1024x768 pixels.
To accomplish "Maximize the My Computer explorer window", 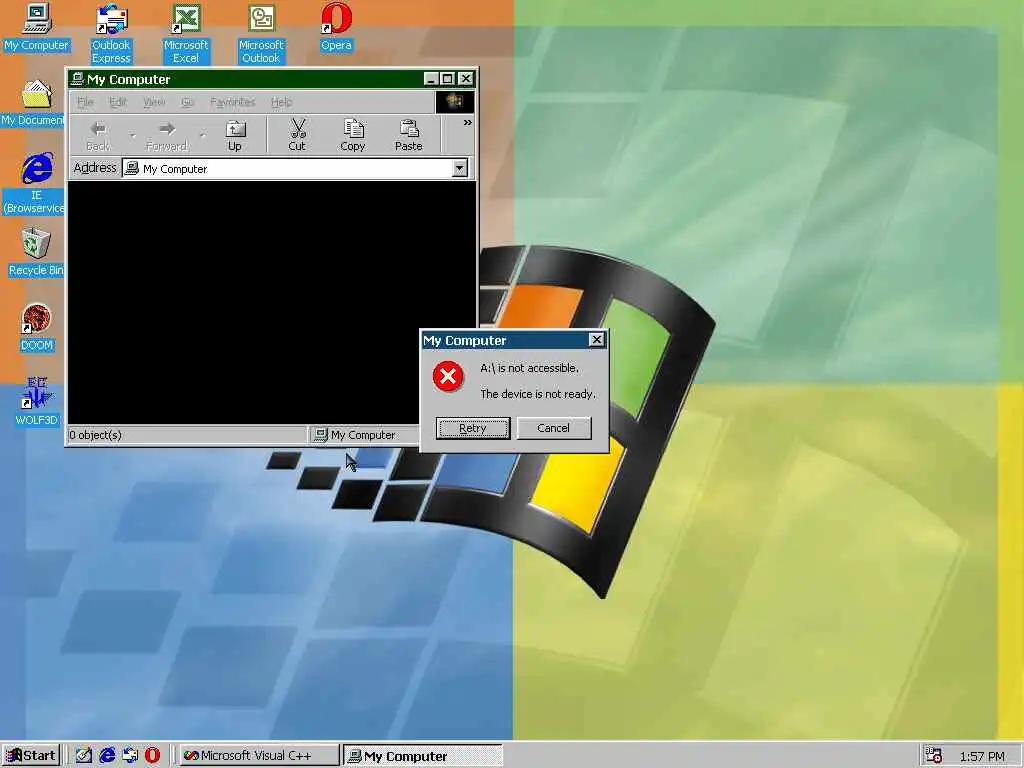I will (x=447, y=79).
